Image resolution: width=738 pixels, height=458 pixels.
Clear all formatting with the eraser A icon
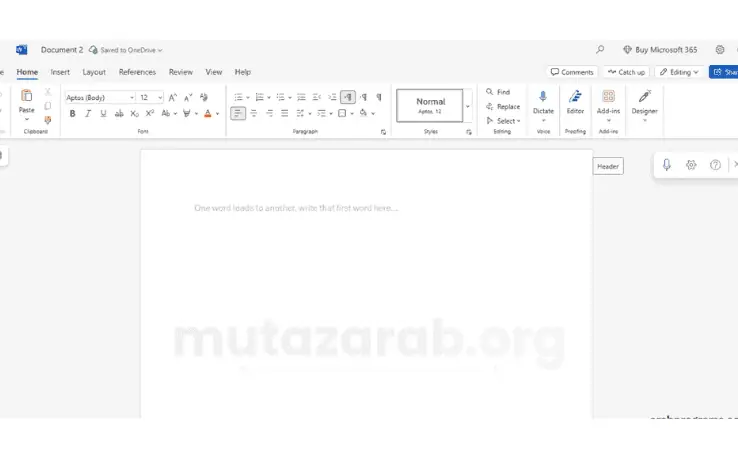tap(203, 97)
